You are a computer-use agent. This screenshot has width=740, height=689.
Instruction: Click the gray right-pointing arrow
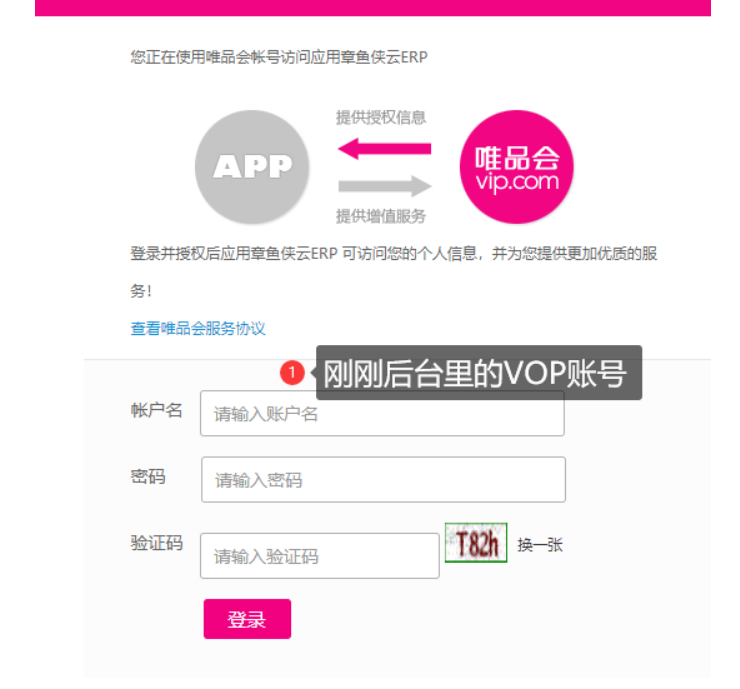(385, 186)
